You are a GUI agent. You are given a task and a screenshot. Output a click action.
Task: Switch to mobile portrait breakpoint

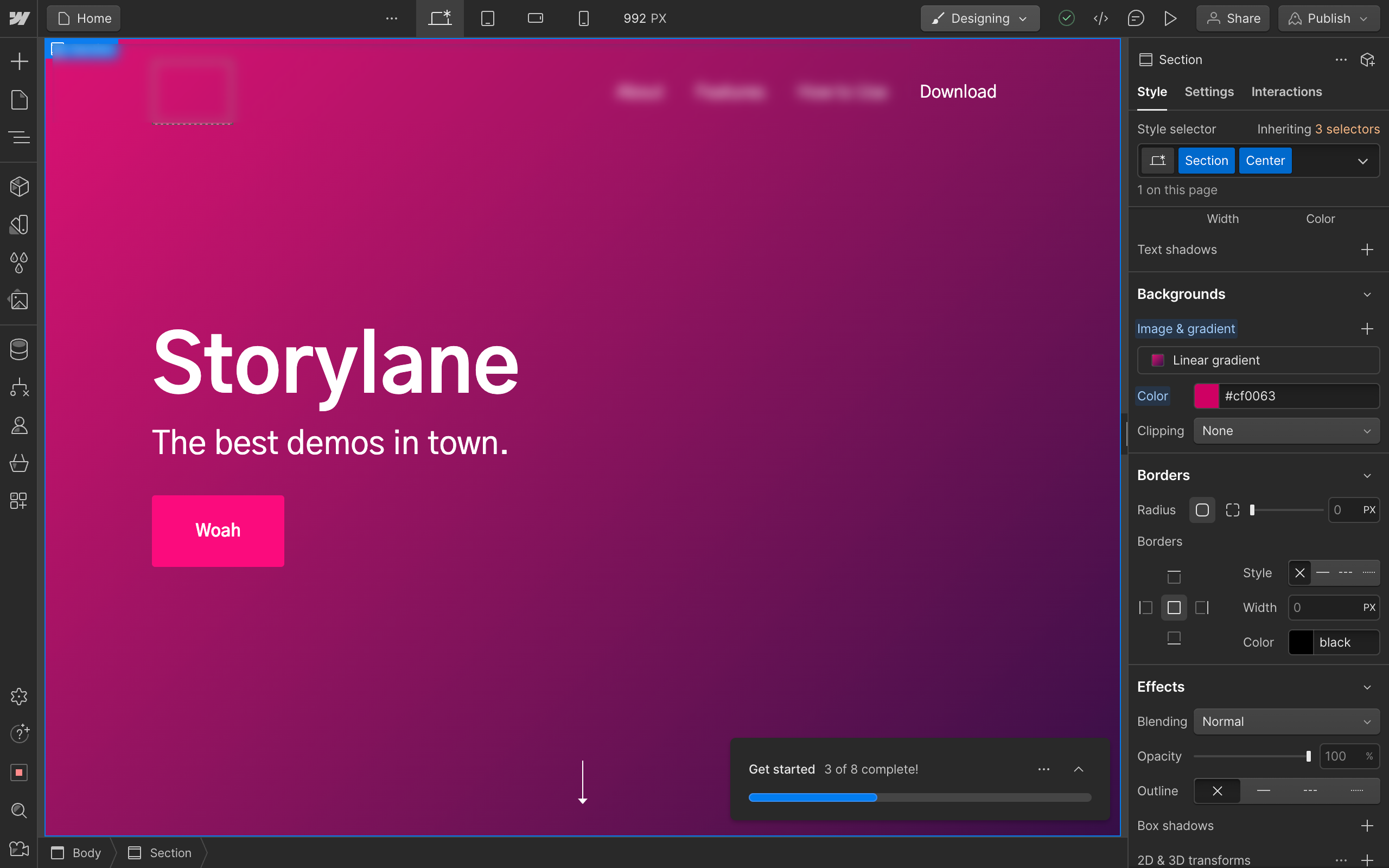tap(583, 18)
